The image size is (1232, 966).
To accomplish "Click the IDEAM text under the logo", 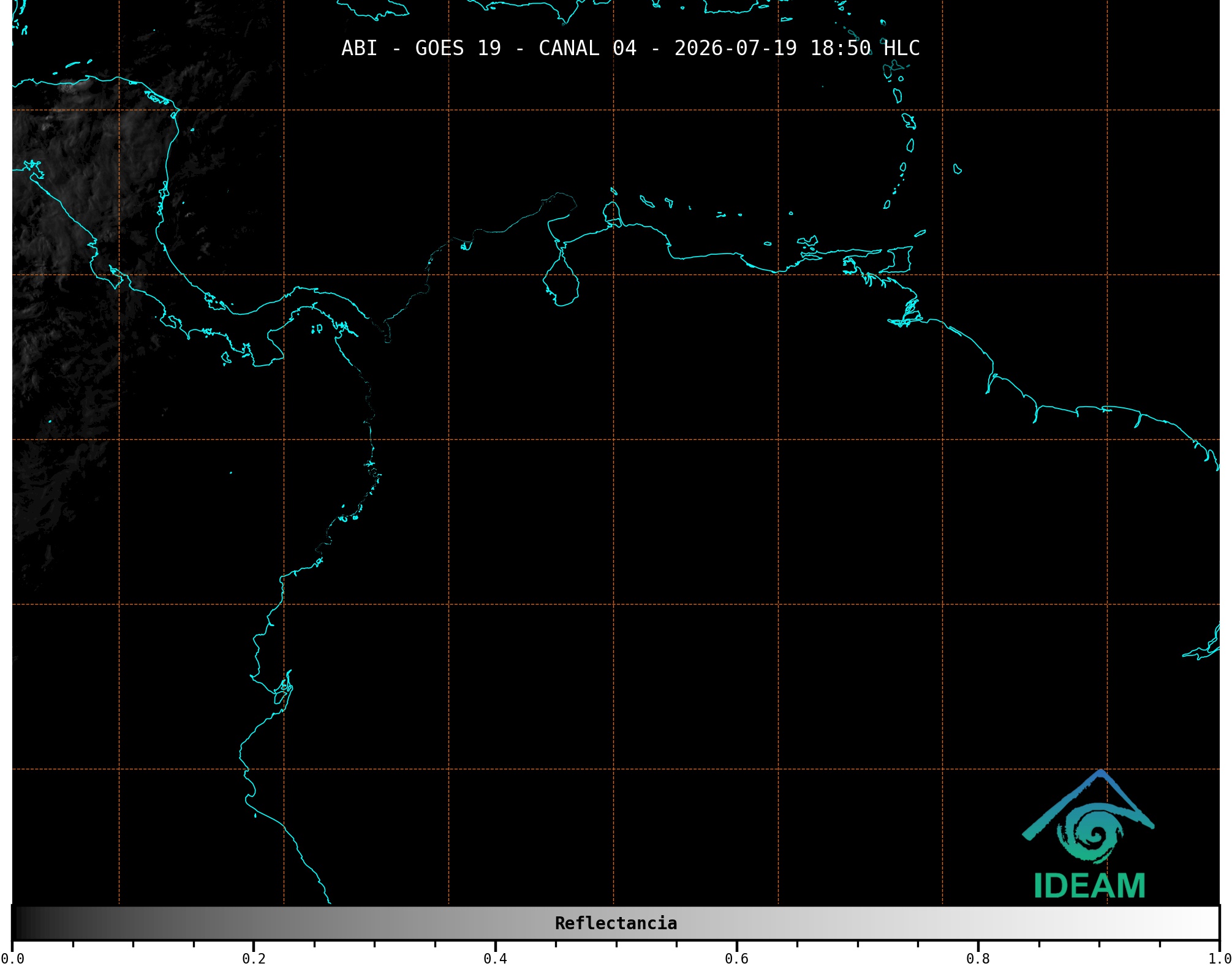I will 1089,886.
